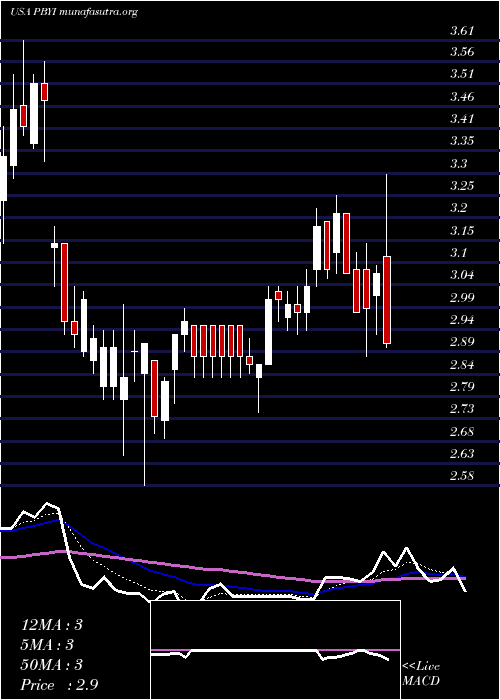The image size is (500, 700).
Task: Click the 3.2 price level label
Action: pos(458,208)
